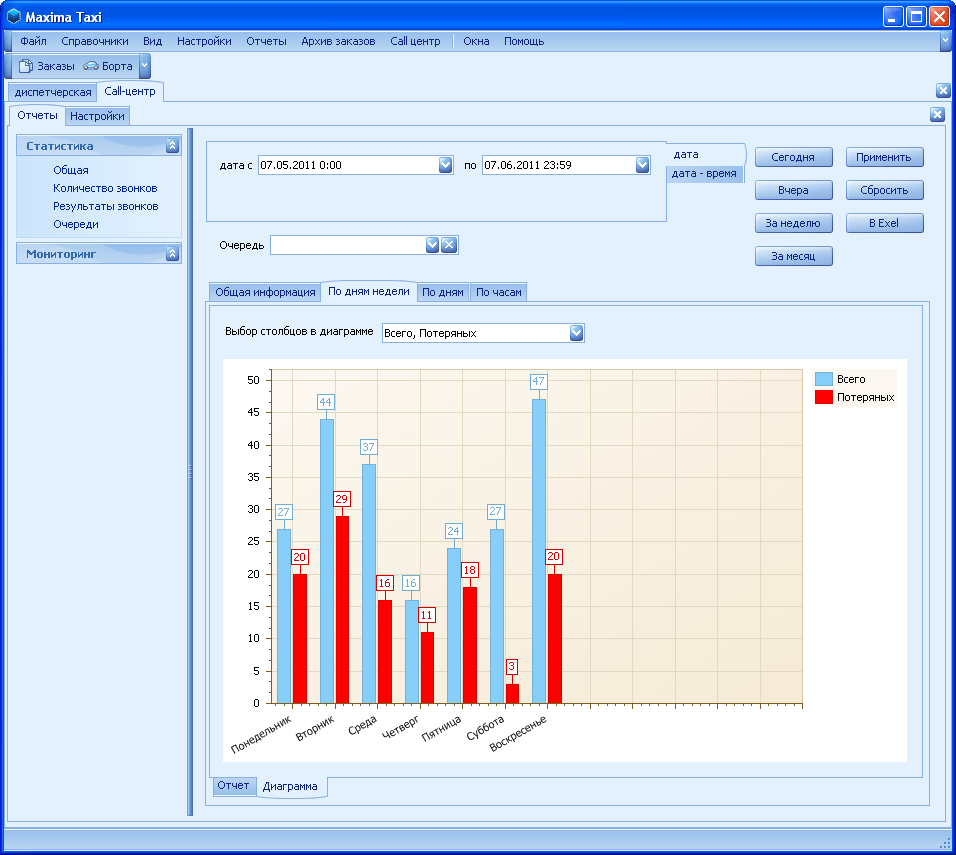This screenshot has width=956, height=855.
Task: Open the Отчеты menu
Action: click(266, 41)
